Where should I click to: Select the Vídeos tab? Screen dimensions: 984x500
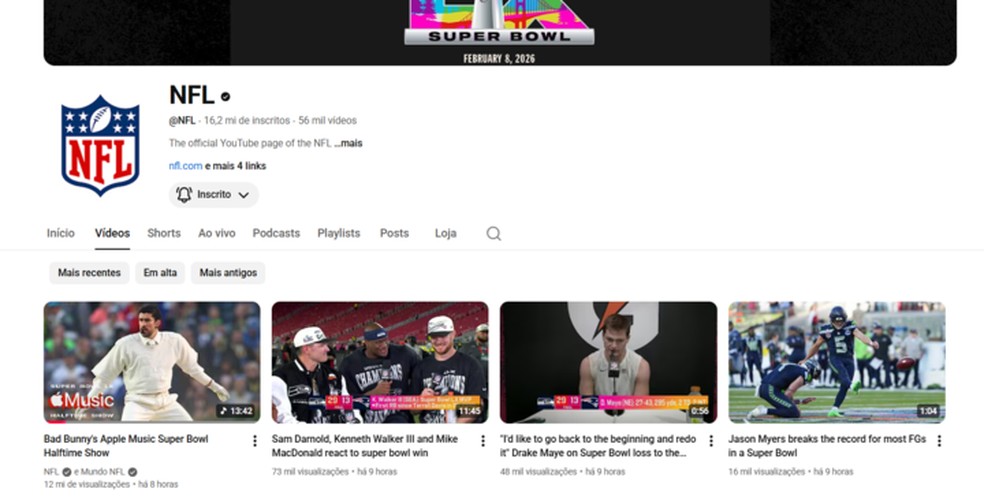pos(112,233)
